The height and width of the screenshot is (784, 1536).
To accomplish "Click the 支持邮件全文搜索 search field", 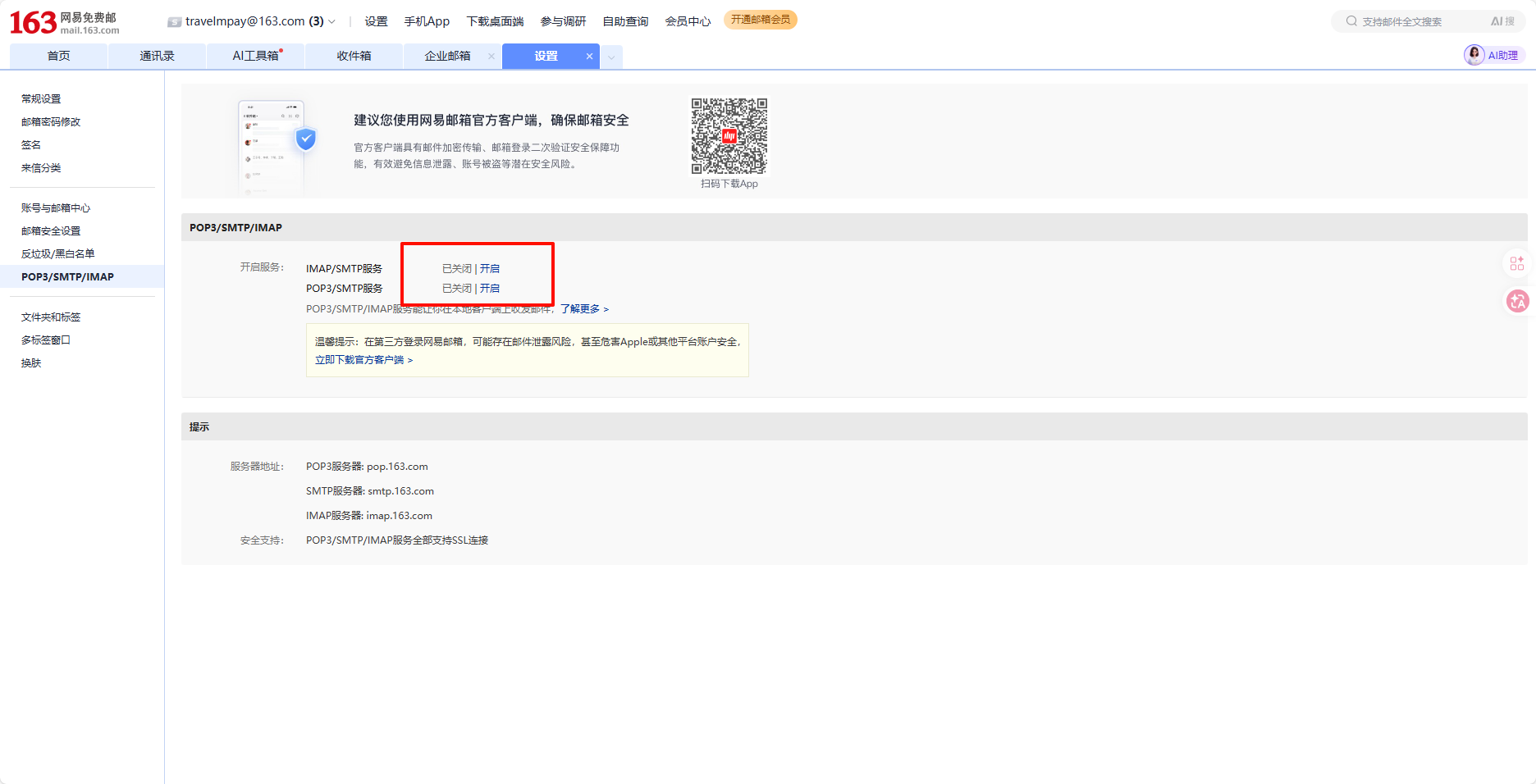I will (1419, 21).
